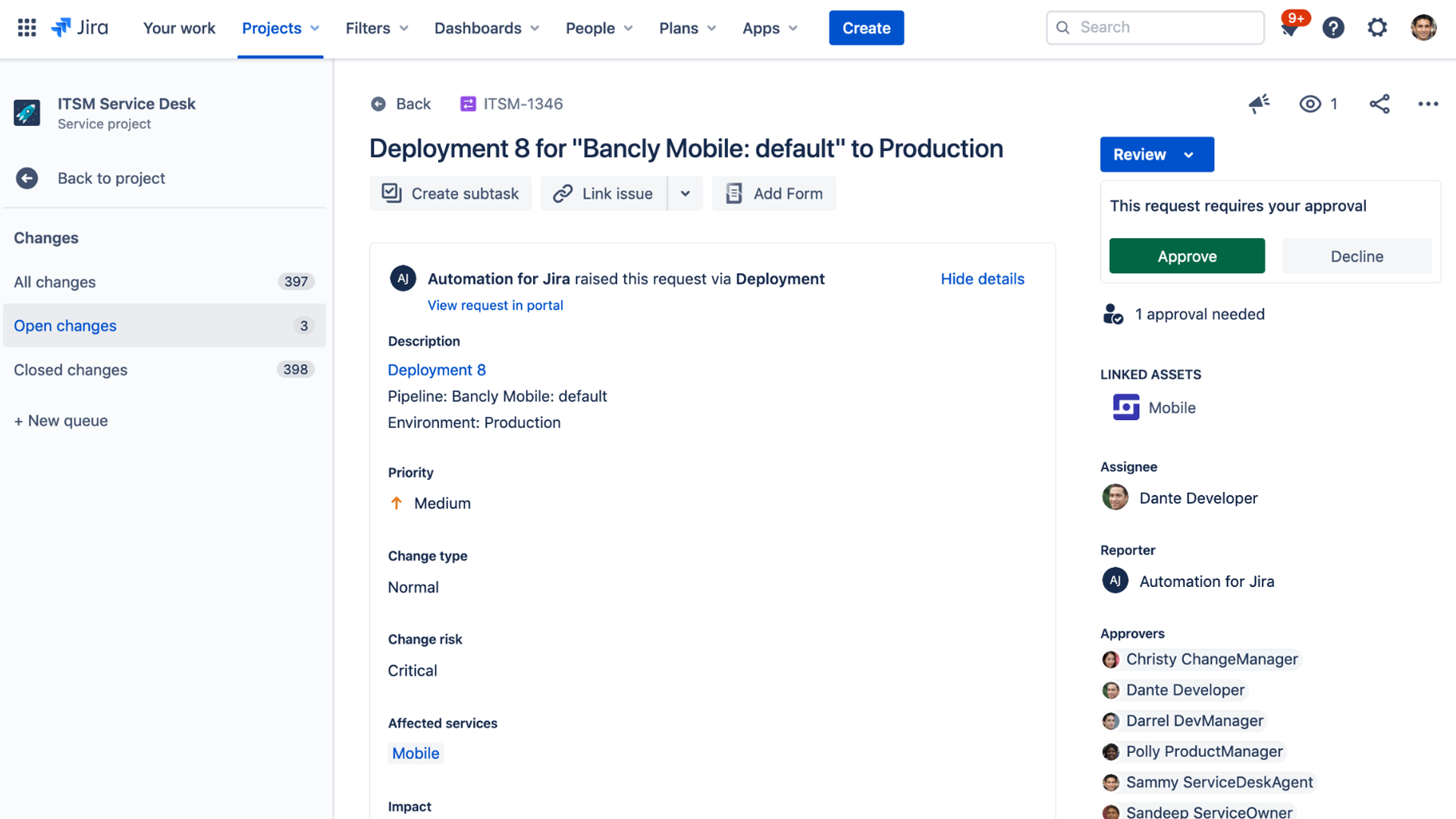This screenshot has width=1456, height=819.
Task: Open the Mobile linked asset
Action: [1171, 408]
